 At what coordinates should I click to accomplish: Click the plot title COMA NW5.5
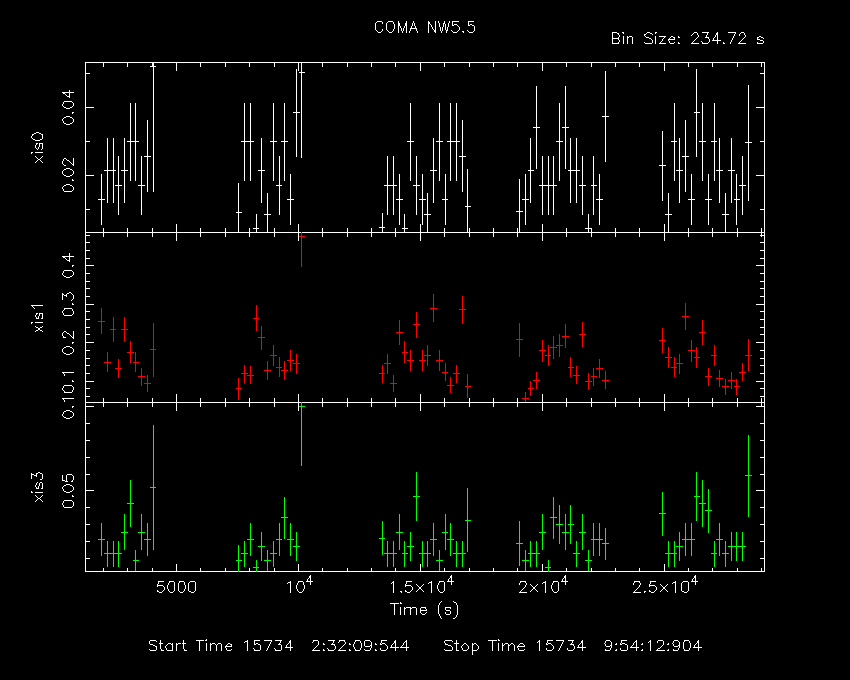(424, 28)
